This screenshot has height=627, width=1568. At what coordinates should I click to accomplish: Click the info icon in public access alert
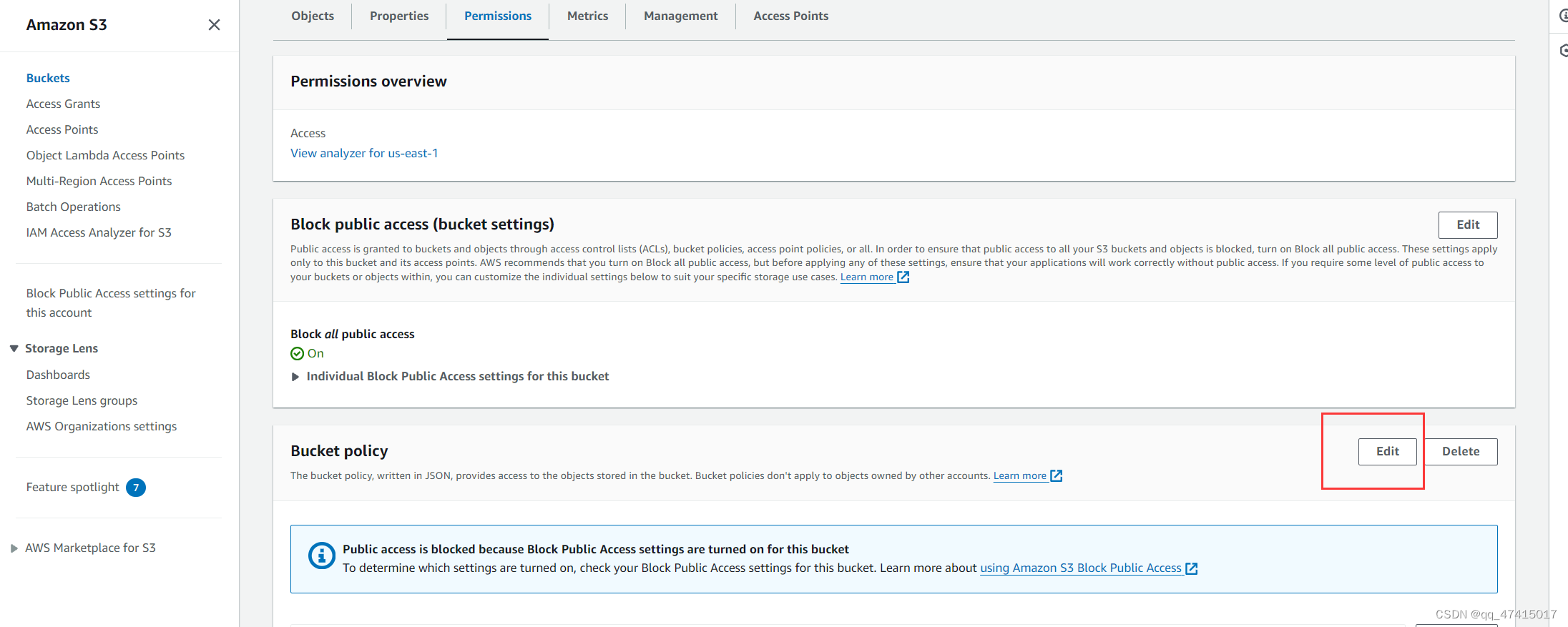322,556
